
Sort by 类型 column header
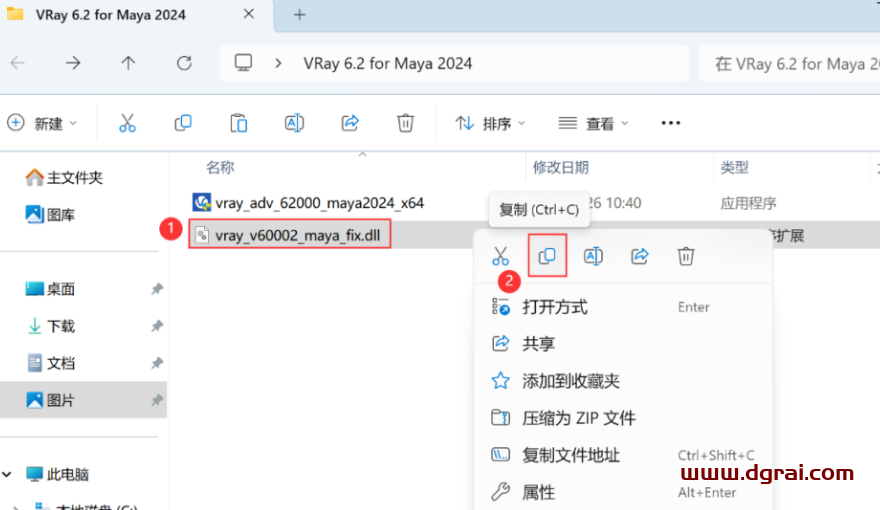pos(734,167)
